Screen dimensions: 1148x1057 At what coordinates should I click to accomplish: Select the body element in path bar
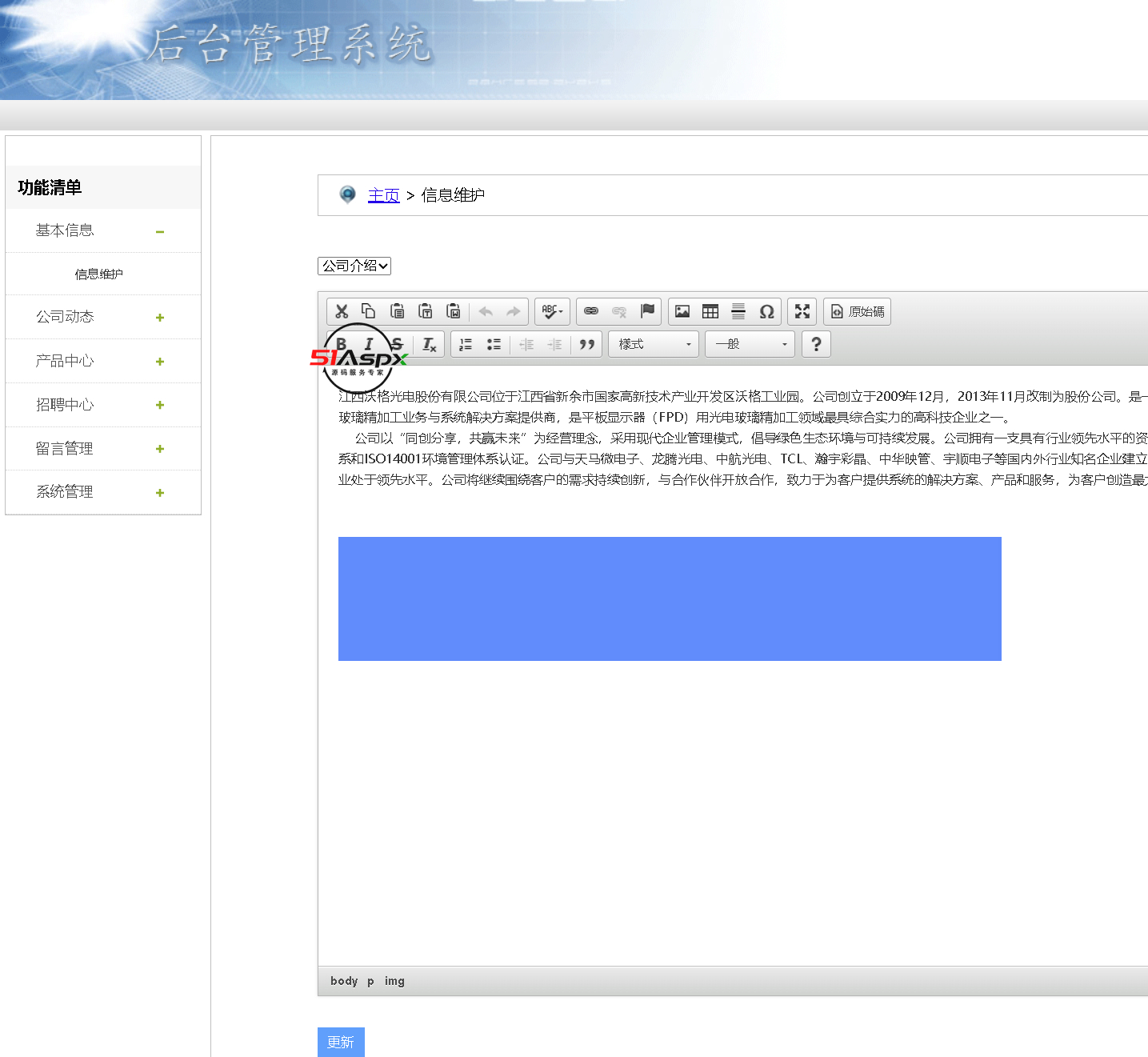coord(344,981)
